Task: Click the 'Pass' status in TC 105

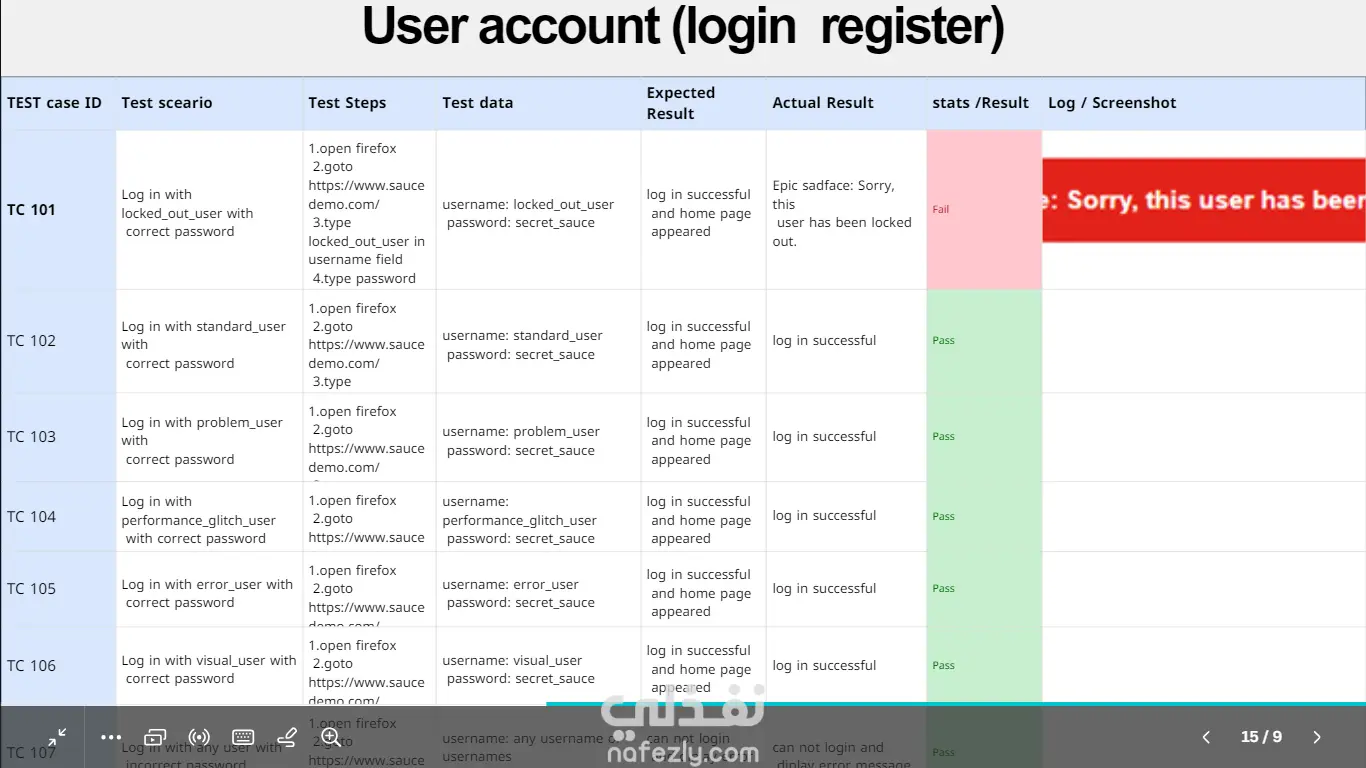Action: pos(943,589)
